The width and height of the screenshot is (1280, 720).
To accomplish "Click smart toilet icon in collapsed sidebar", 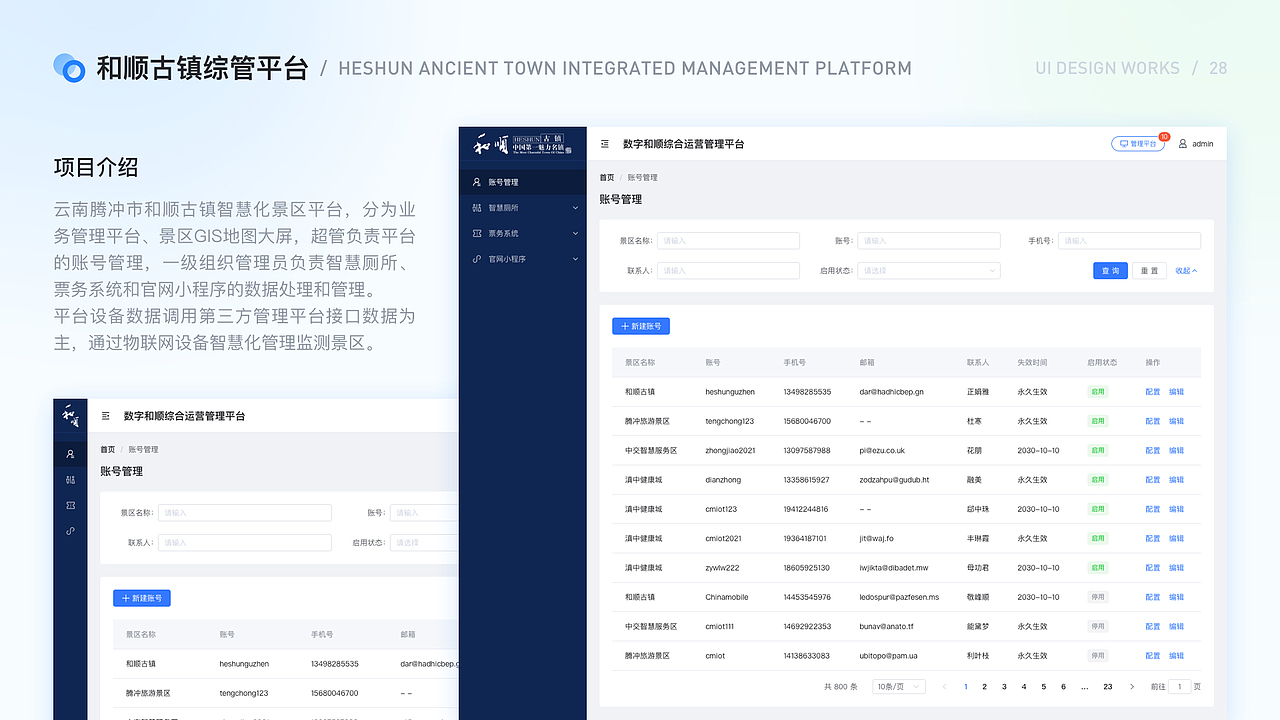I will [x=70, y=480].
